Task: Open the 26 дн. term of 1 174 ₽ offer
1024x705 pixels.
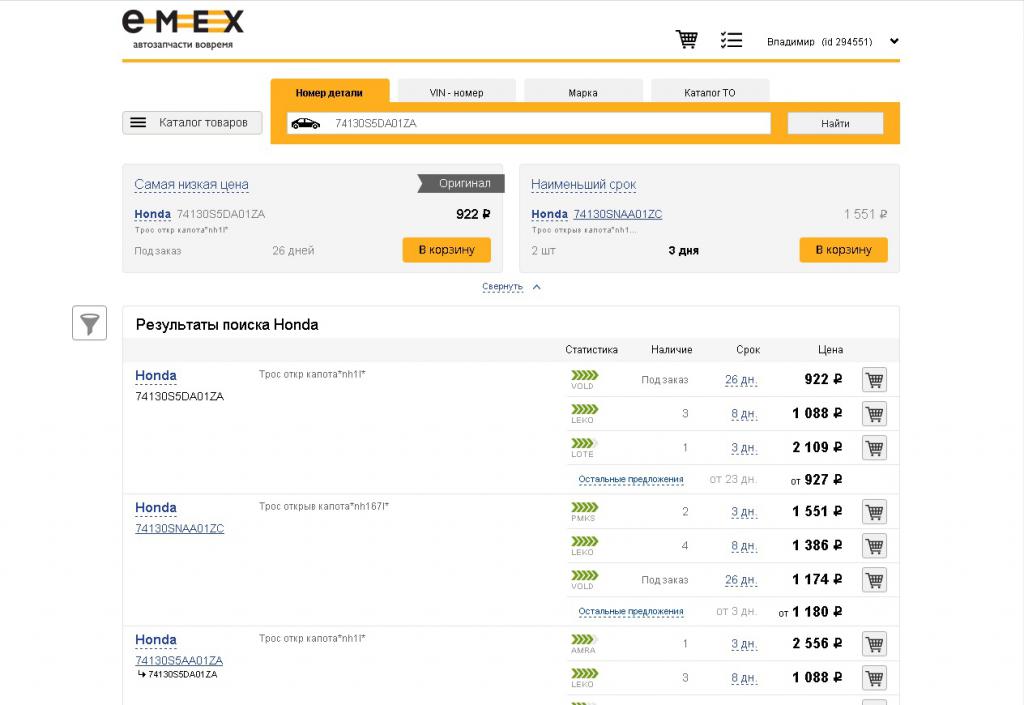Action: [741, 580]
